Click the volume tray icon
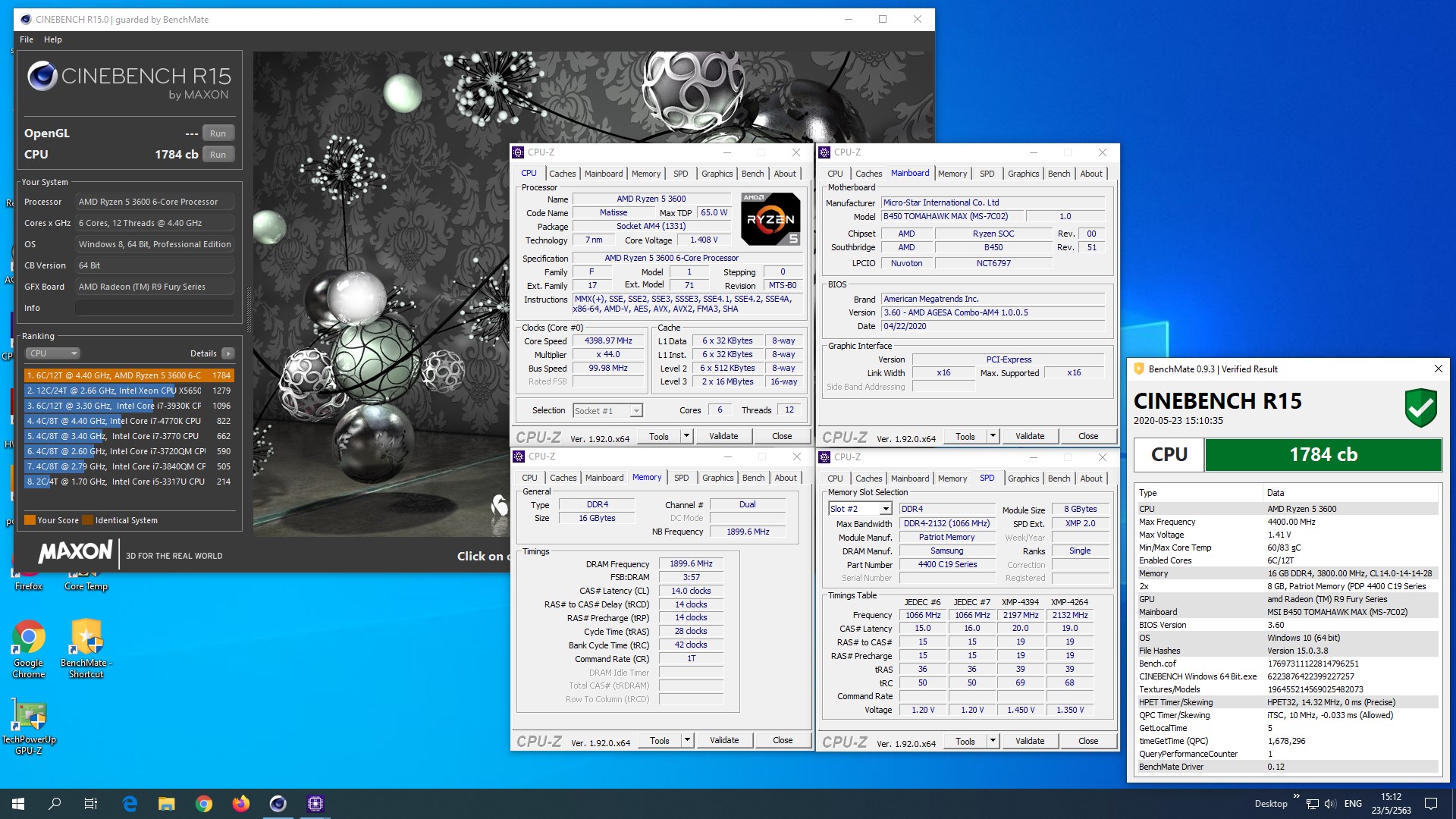This screenshot has height=819, width=1456. [x=1332, y=804]
